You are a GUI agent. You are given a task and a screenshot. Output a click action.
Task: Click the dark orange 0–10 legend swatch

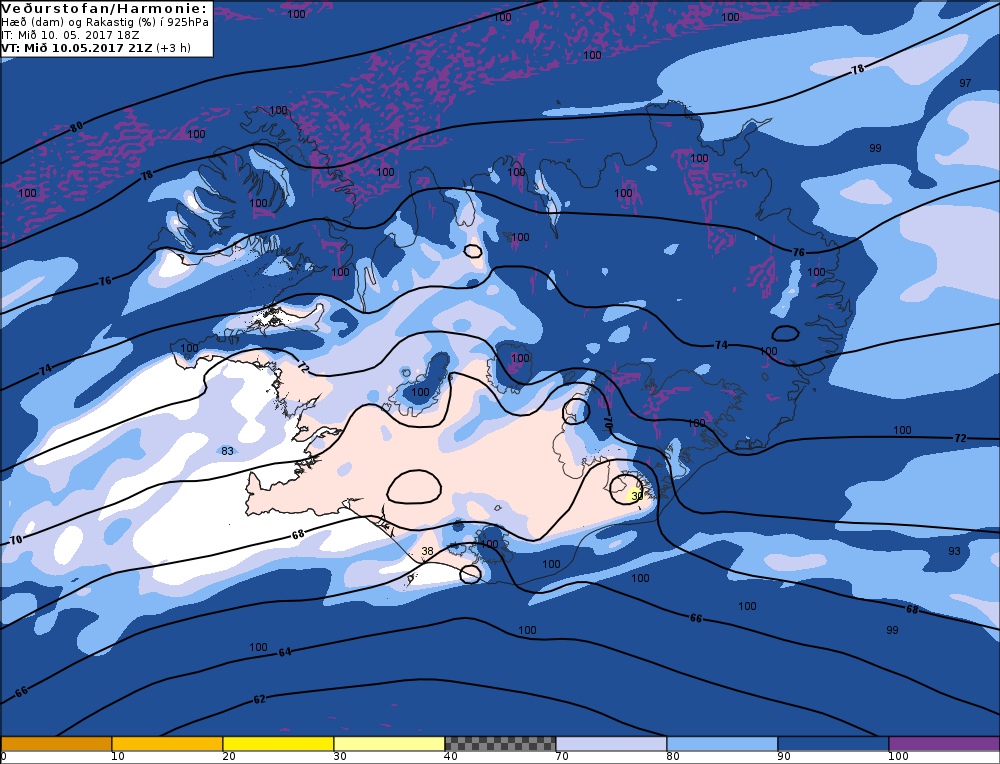tap(56, 744)
